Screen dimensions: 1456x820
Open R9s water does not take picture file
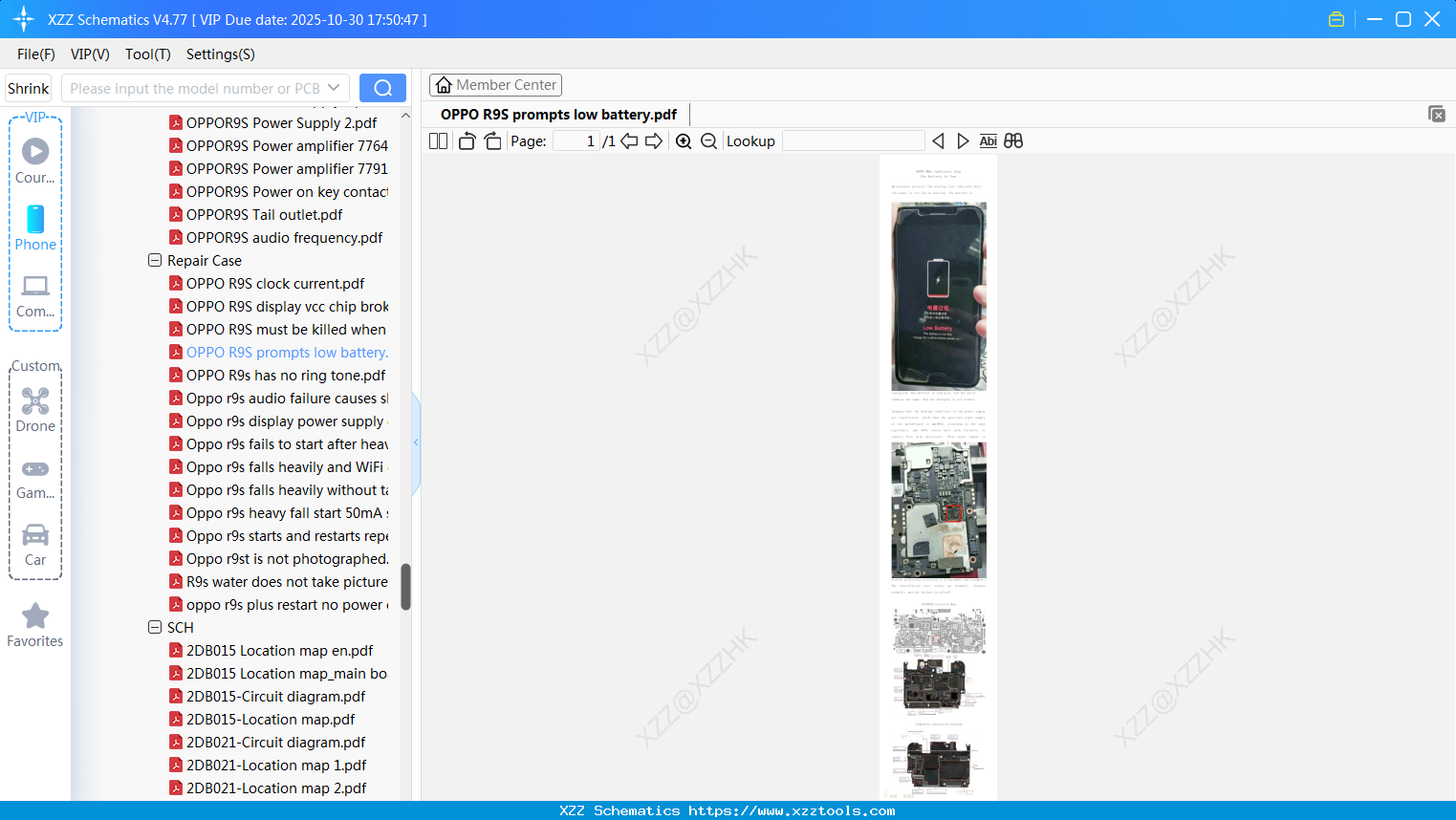(x=278, y=581)
